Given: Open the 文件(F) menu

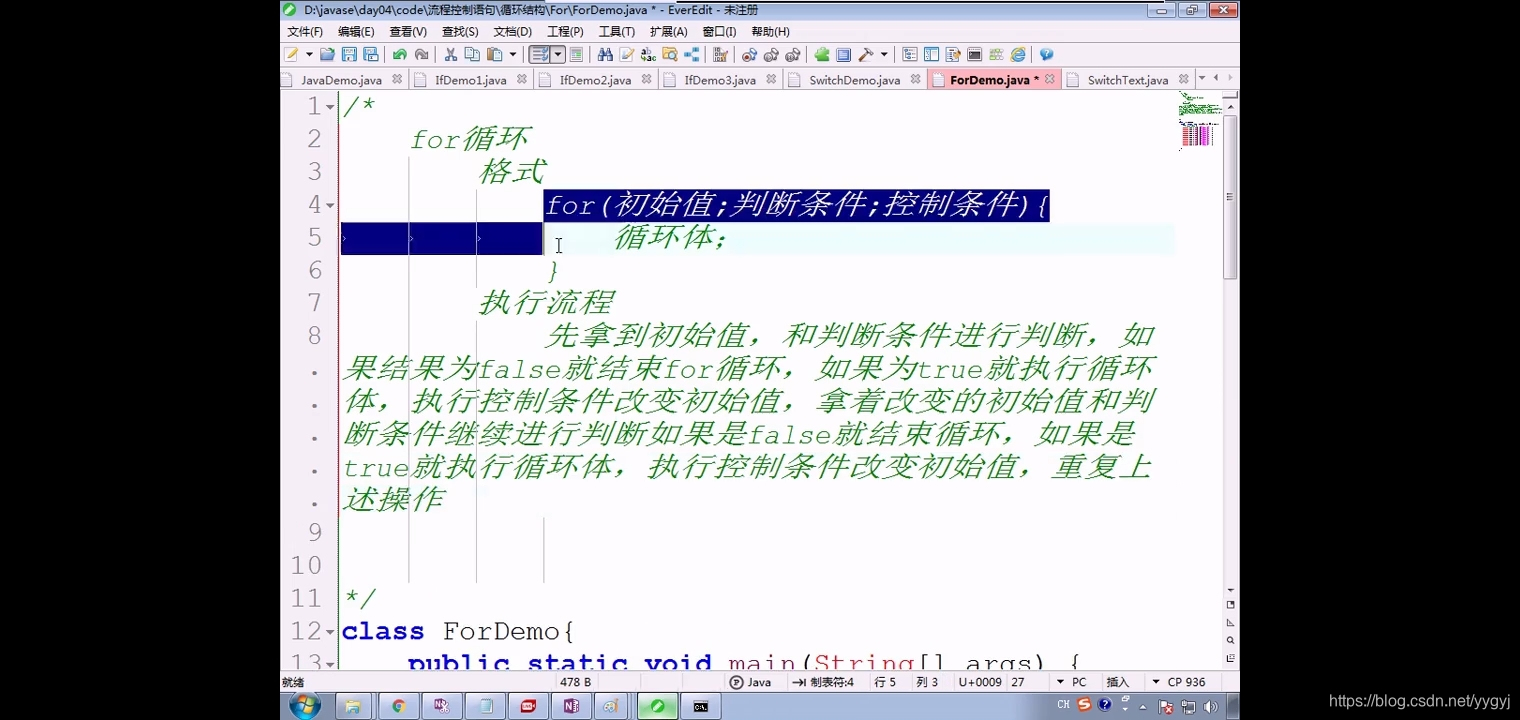Looking at the screenshot, I should tap(305, 32).
